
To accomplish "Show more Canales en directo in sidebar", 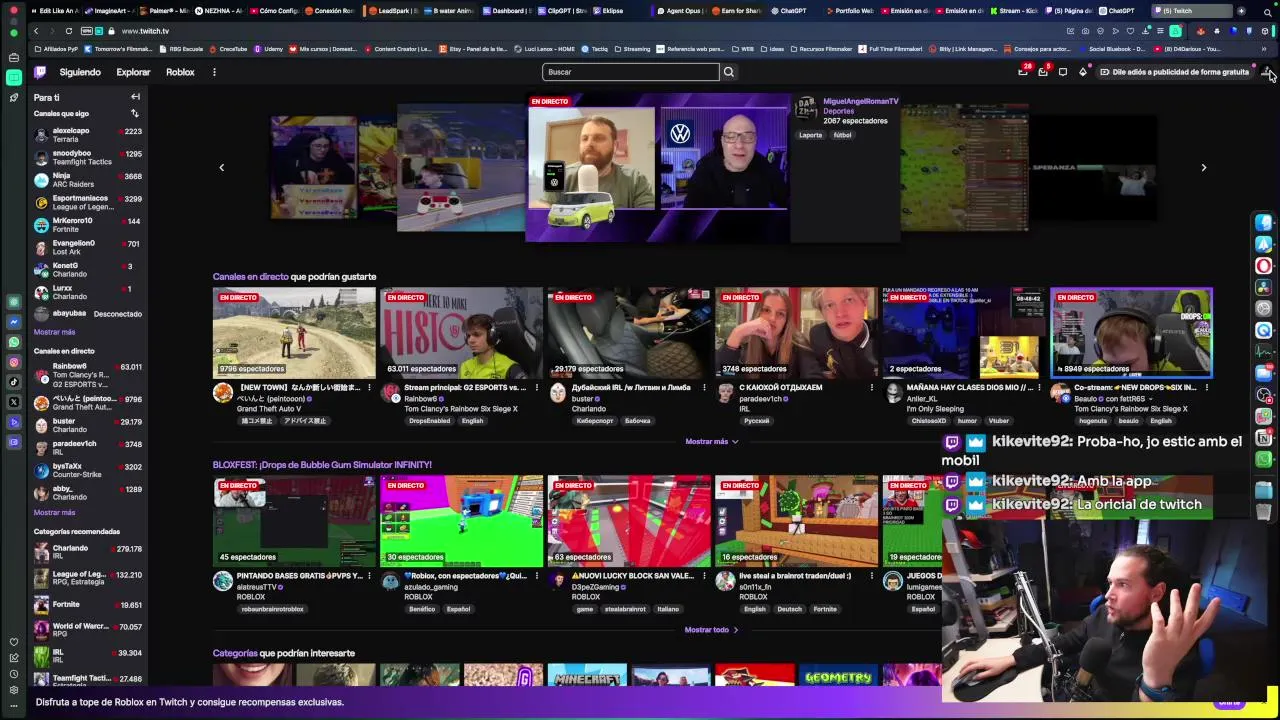I will pos(54,513).
